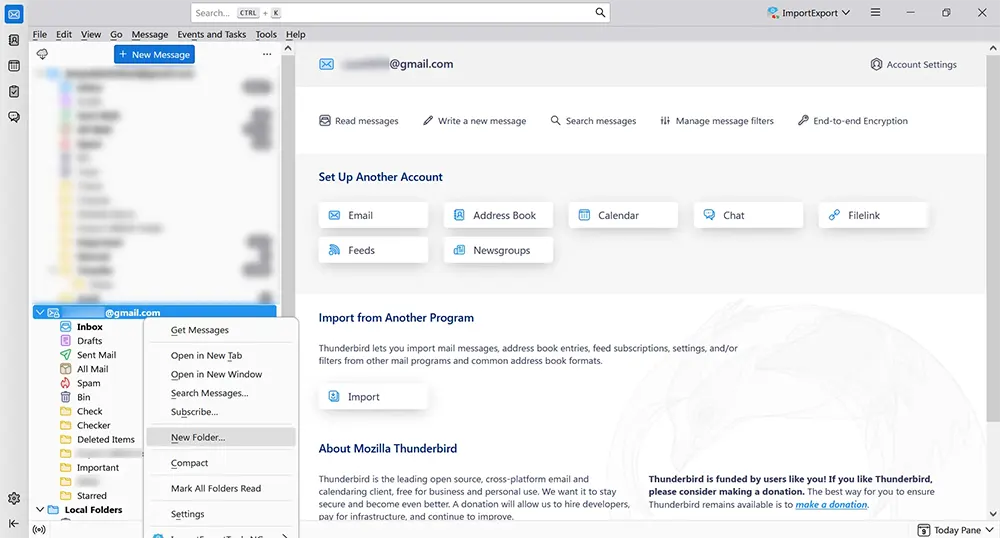Viewport: 1000px width, 538px height.
Task: Click the Email account setup button
Action: [x=373, y=215]
